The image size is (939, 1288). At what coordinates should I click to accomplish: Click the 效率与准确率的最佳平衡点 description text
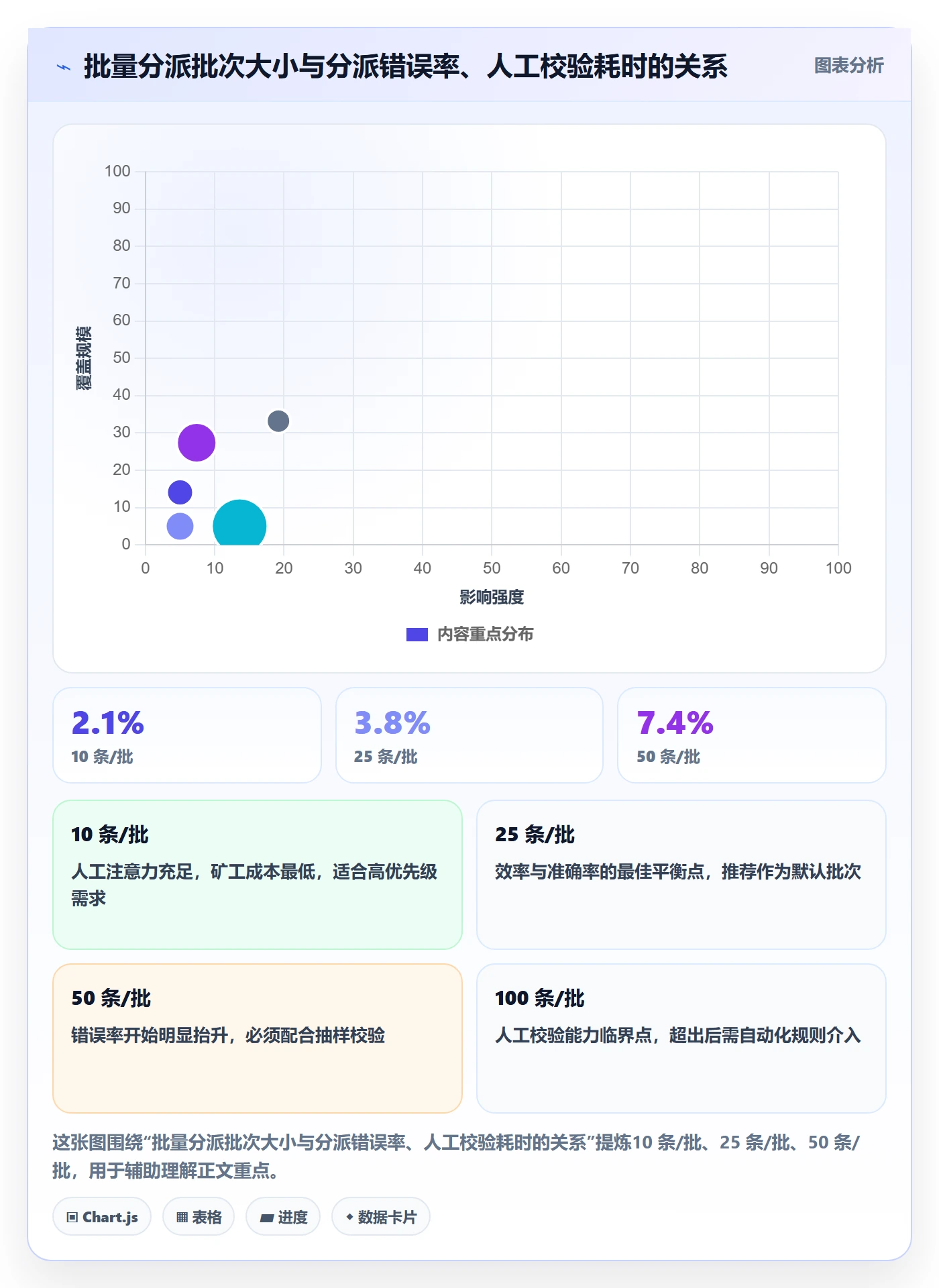(678, 871)
